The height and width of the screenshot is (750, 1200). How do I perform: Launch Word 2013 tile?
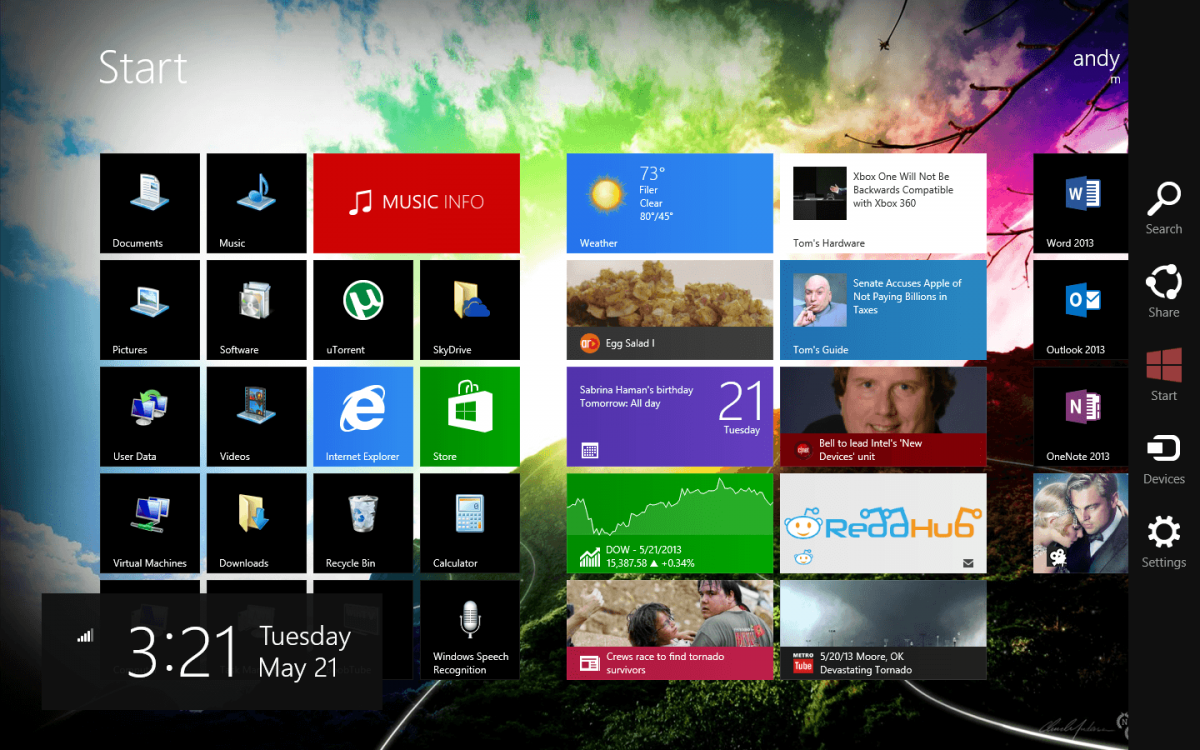click(x=1080, y=203)
